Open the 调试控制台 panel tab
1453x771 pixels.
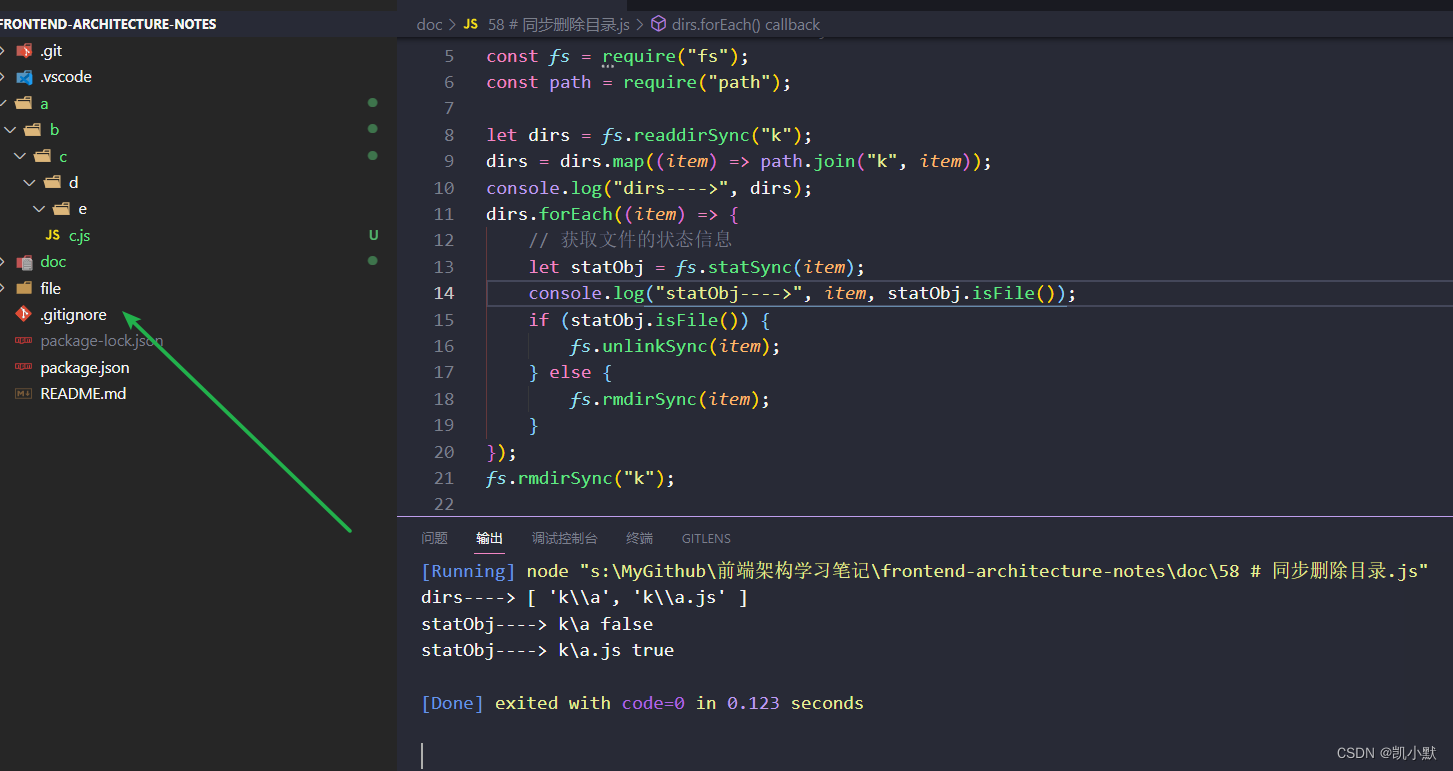coord(565,538)
